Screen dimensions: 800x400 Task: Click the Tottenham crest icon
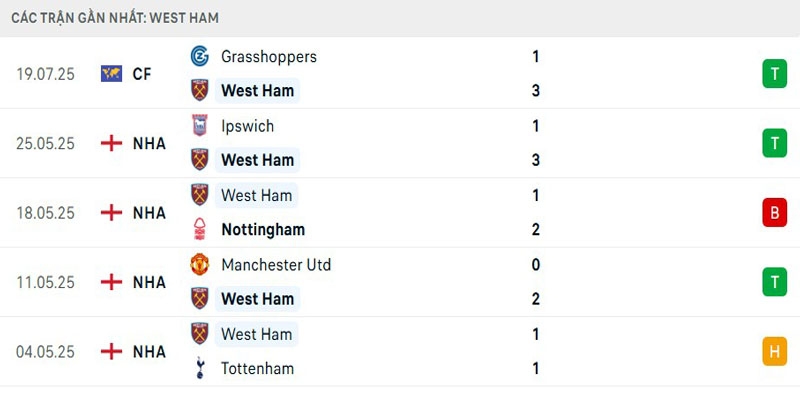(200, 368)
